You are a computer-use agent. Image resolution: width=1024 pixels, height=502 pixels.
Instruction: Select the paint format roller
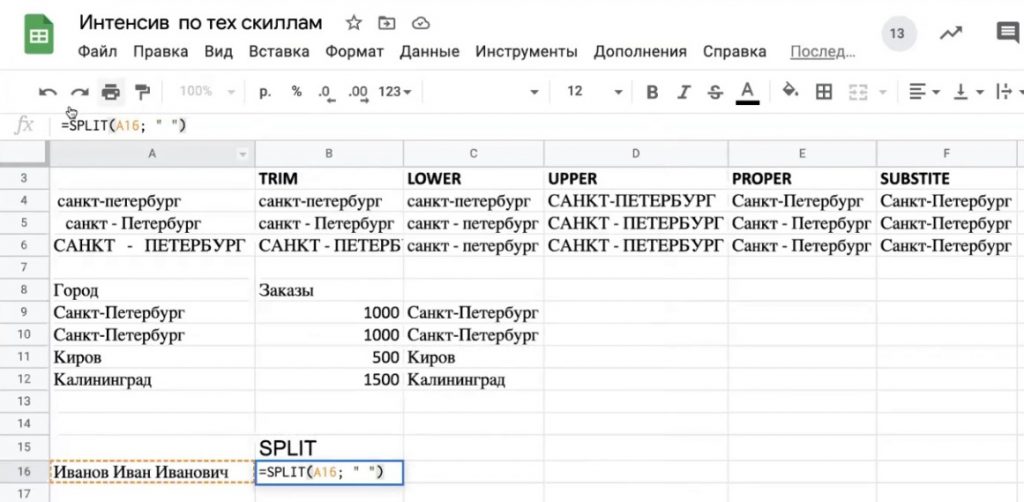pos(142,92)
